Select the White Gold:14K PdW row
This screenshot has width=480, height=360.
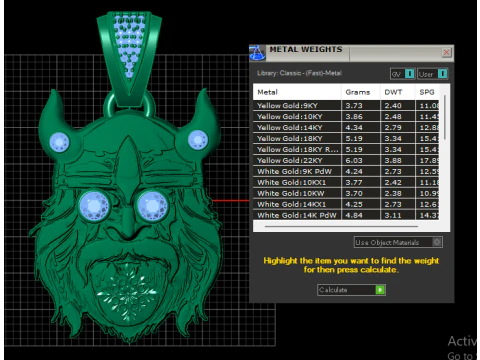click(x=346, y=215)
